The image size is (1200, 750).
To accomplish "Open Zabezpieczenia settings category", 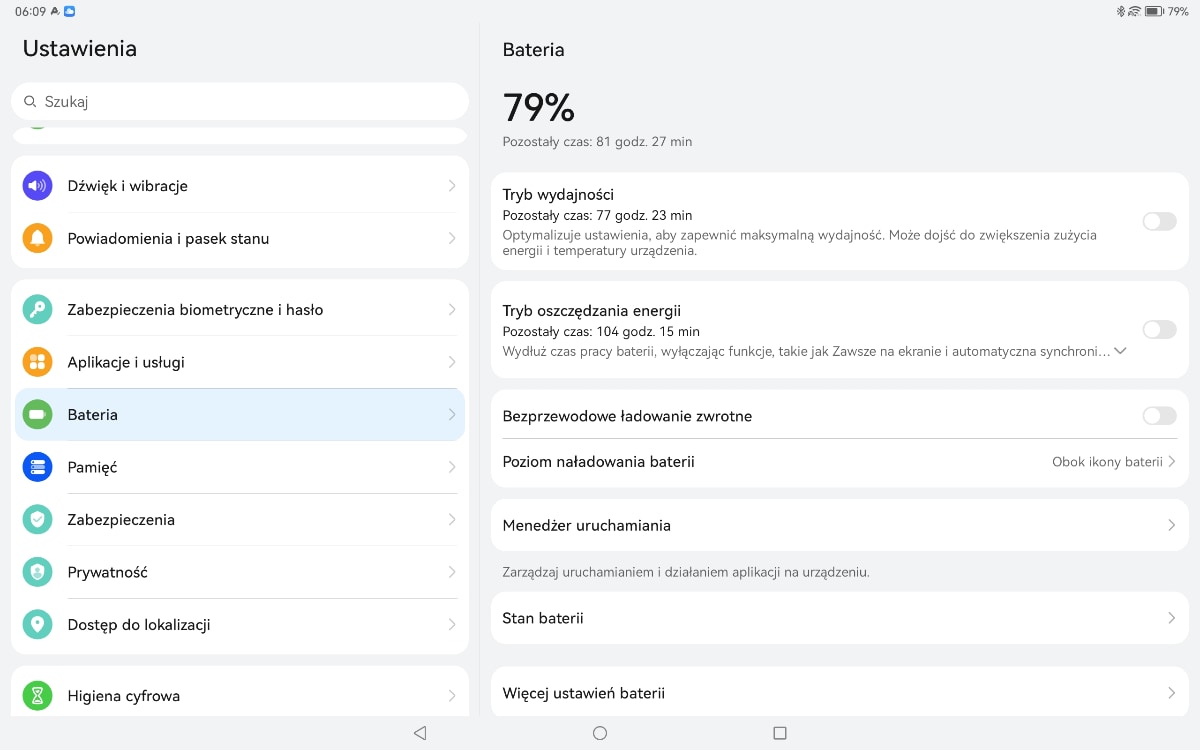I will pos(240,520).
